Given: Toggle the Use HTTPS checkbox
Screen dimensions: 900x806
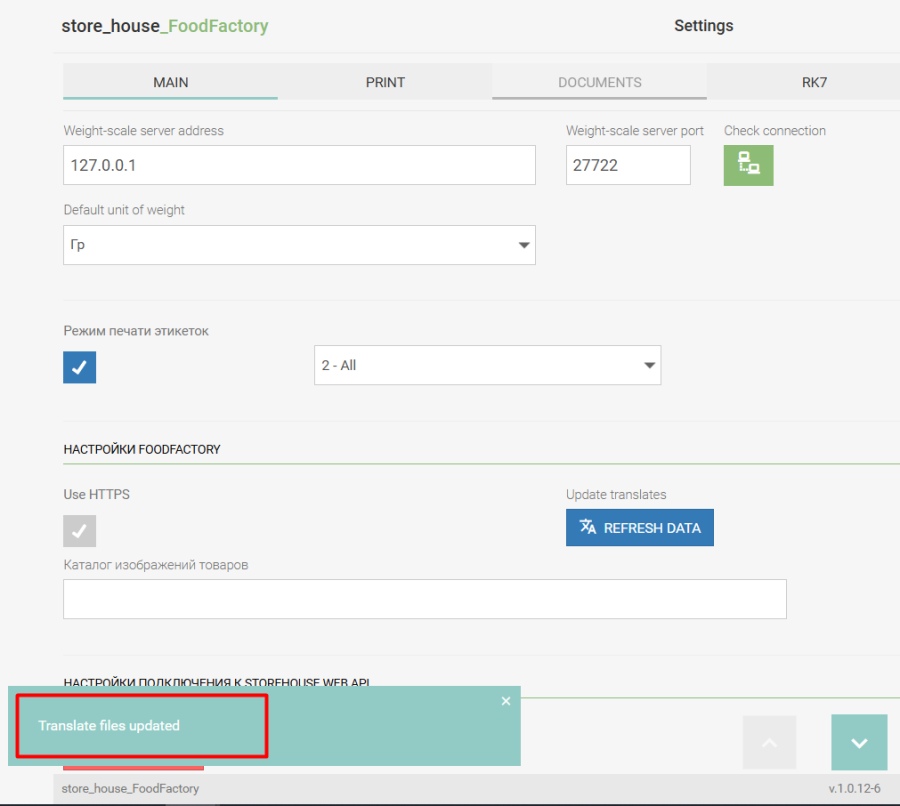Looking at the screenshot, I should point(80,530).
